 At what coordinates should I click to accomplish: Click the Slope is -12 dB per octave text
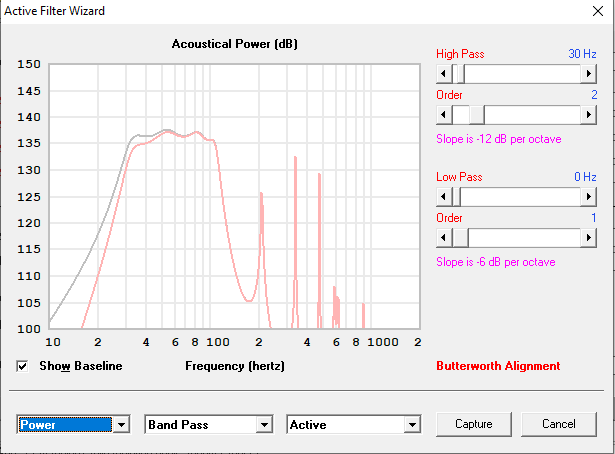pyautogui.click(x=499, y=139)
